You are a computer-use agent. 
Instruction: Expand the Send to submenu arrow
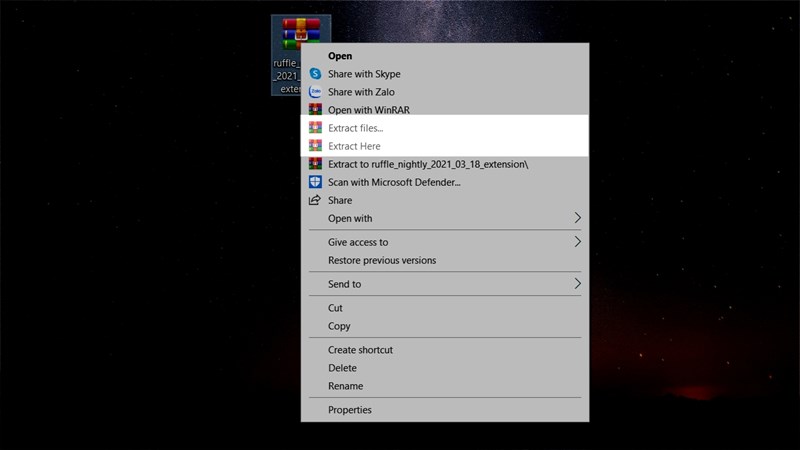pyautogui.click(x=577, y=283)
